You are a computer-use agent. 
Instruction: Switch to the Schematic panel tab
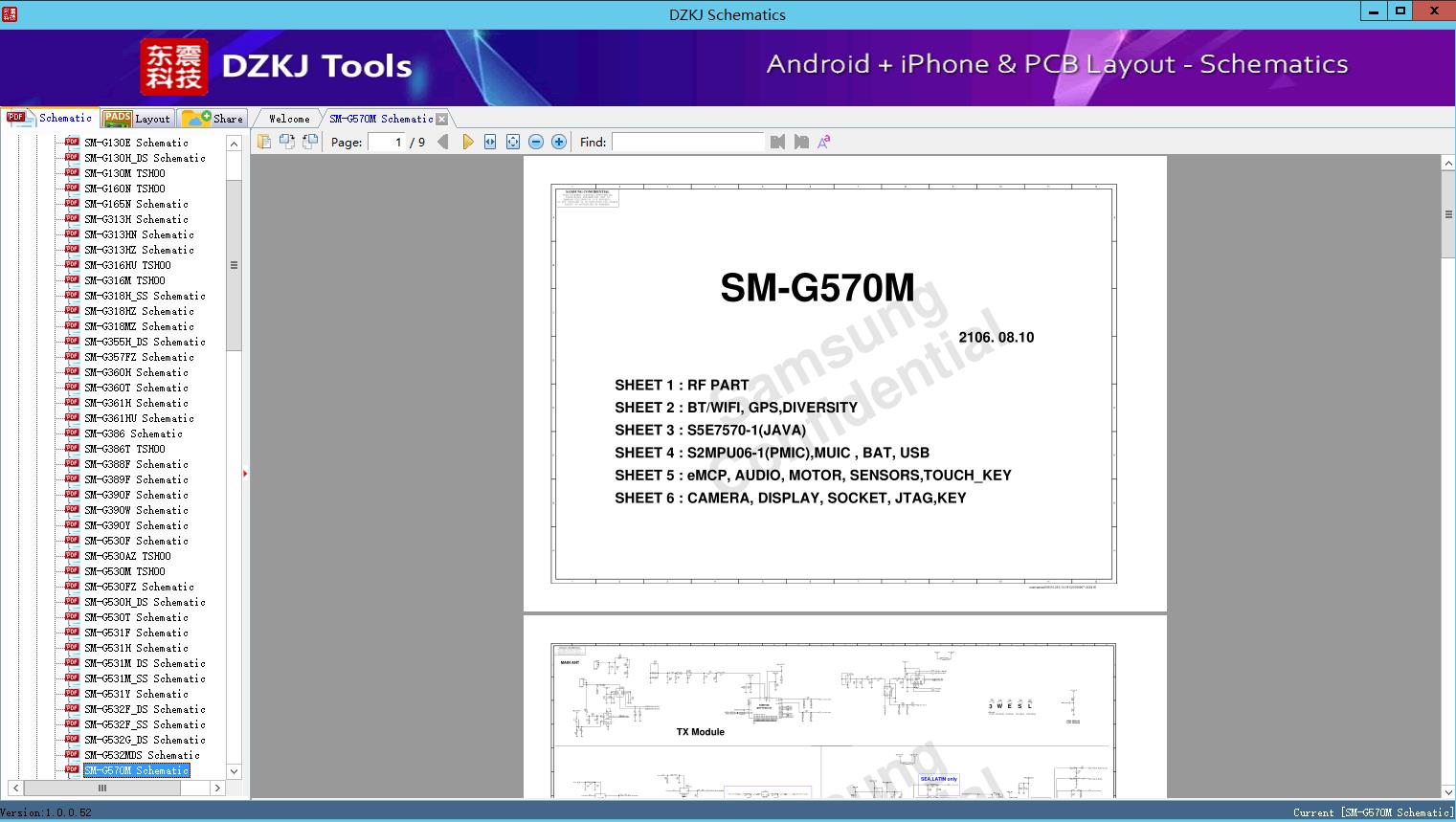click(x=50, y=118)
